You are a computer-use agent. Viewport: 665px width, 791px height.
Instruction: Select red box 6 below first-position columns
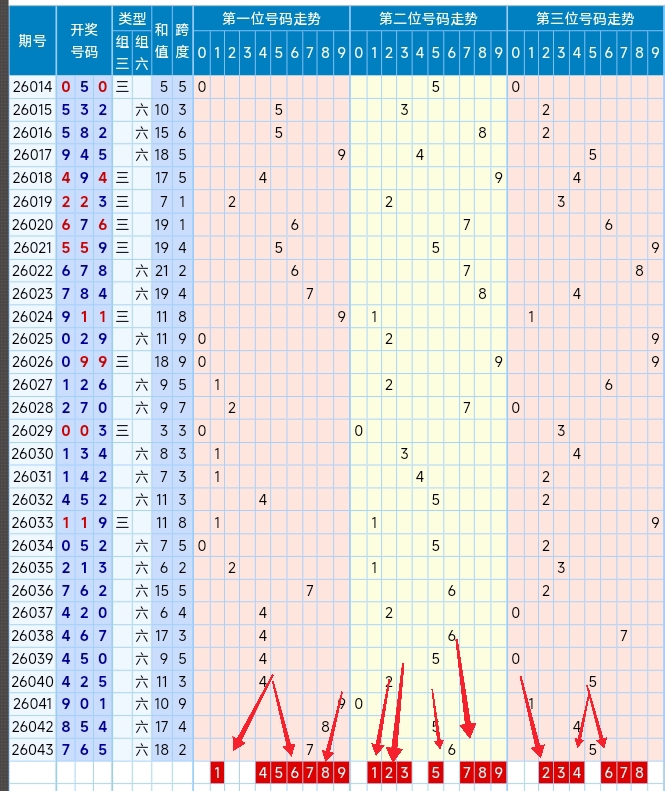point(295,772)
